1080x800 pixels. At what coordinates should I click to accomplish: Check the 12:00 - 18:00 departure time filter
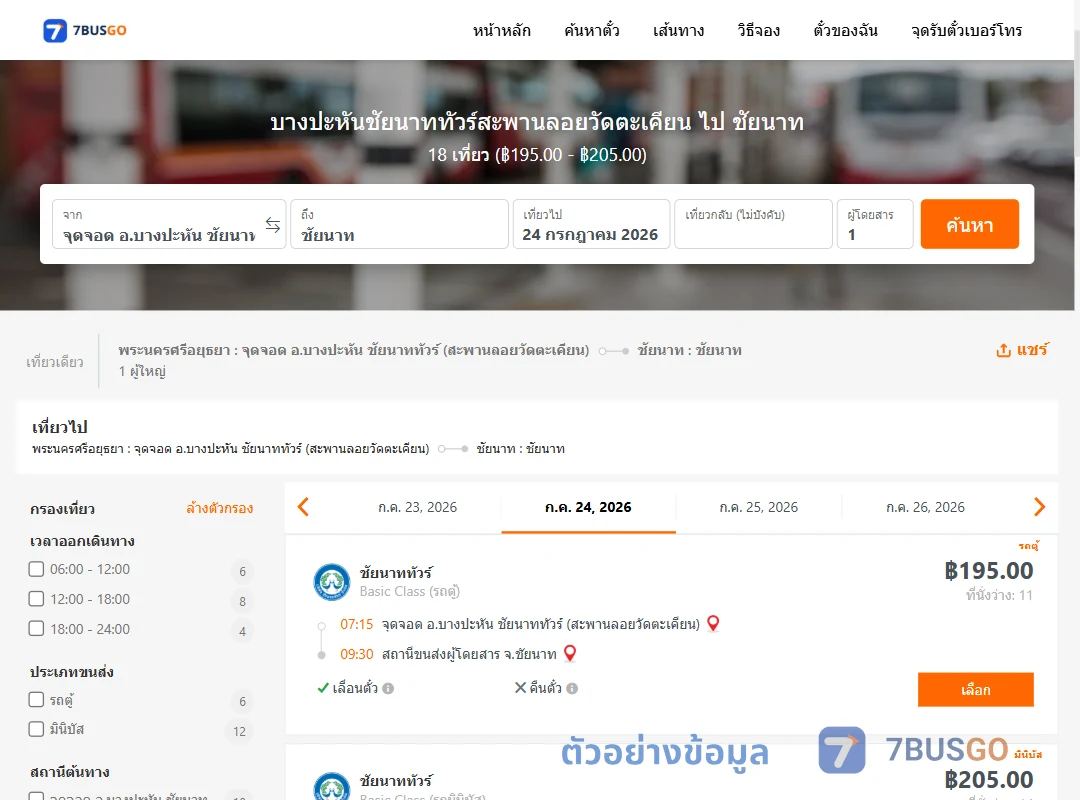pos(37,599)
